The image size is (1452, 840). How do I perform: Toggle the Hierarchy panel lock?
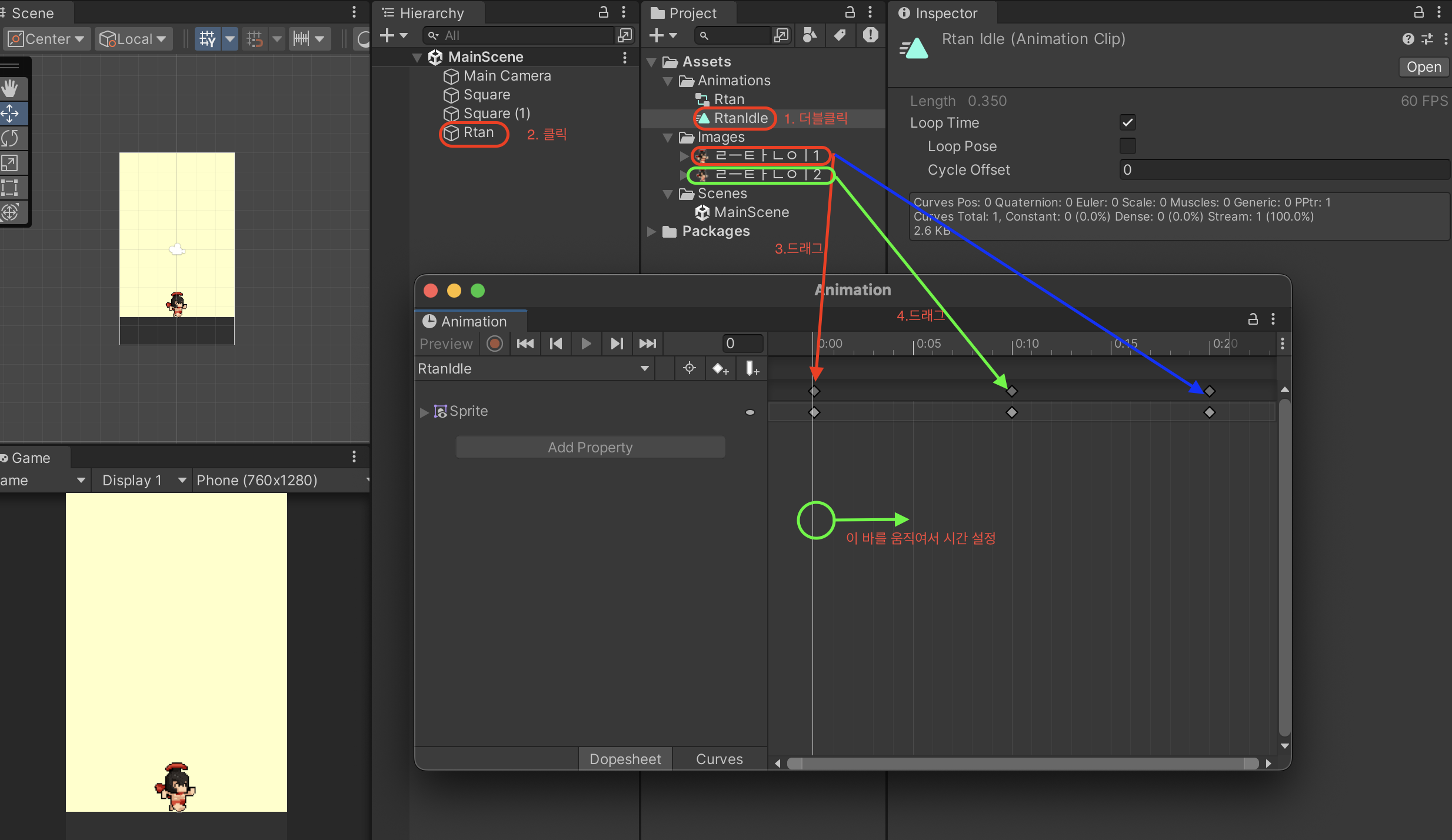tap(603, 12)
